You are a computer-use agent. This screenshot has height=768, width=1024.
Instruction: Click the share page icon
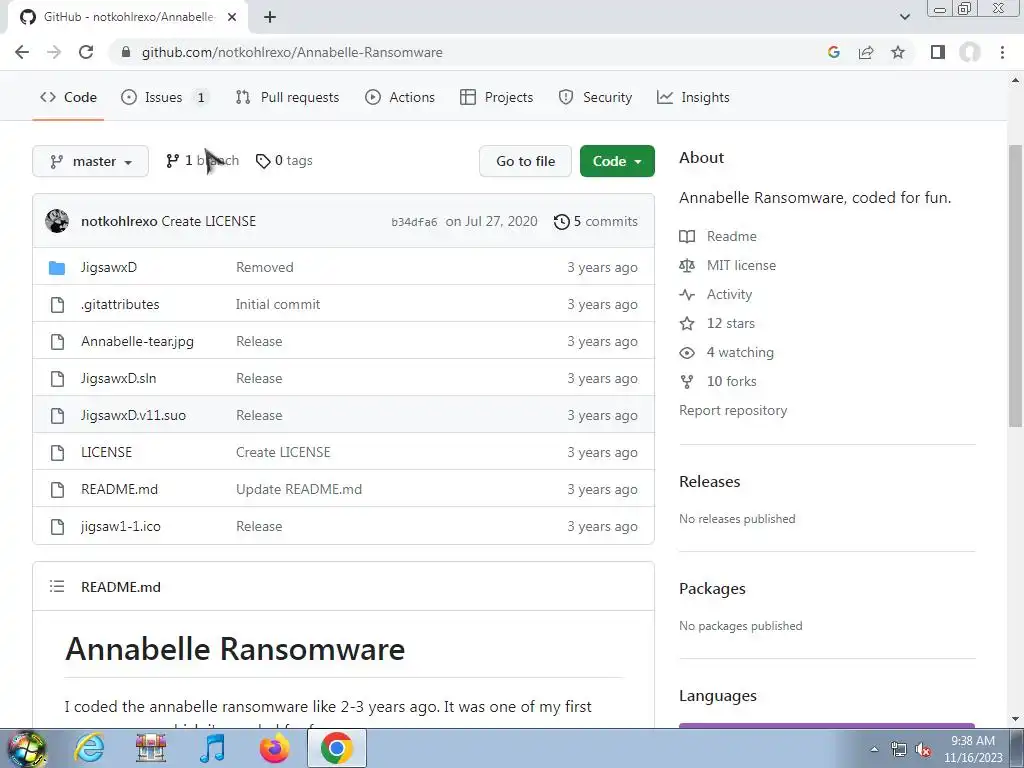[866, 52]
